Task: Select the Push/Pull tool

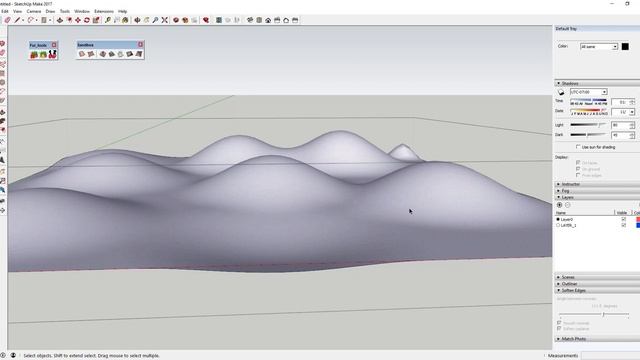Action: pos(60,20)
